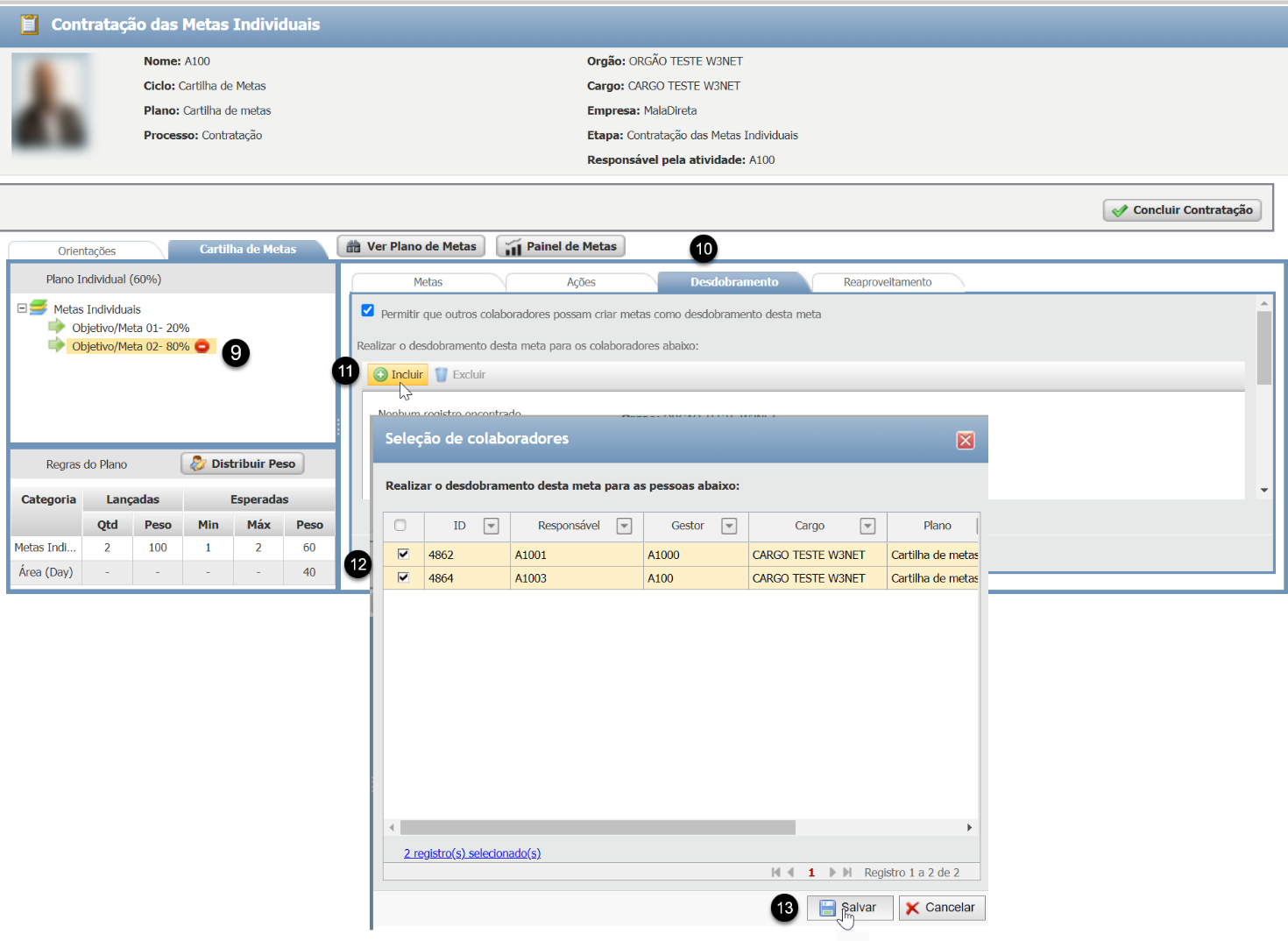Click page number 1 in the pager

[811, 873]
